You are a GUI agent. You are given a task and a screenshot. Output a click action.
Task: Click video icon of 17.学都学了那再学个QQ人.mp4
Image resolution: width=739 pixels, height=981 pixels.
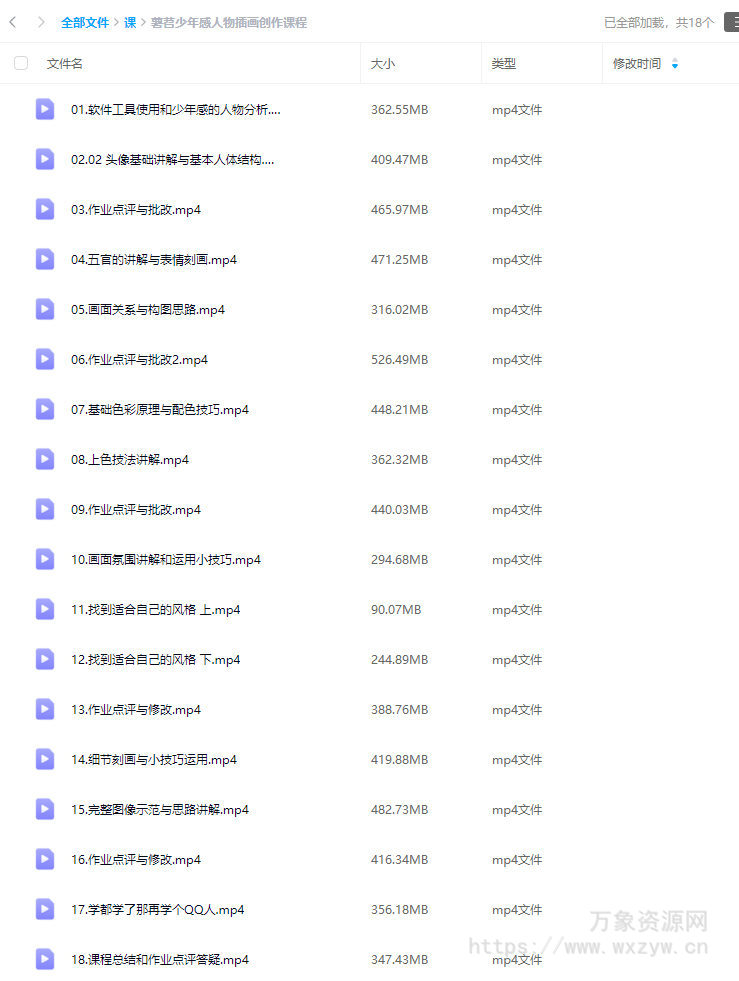point(44,910)
